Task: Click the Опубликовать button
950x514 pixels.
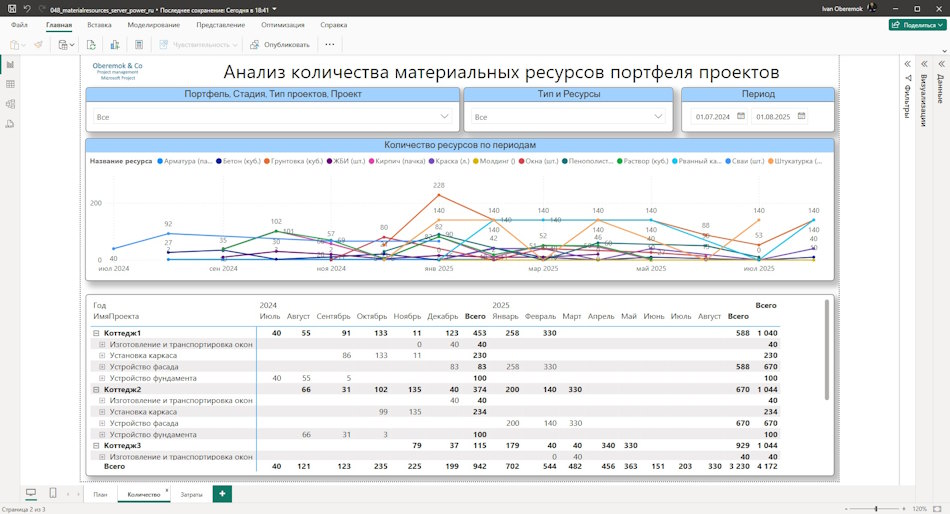Action: pyautogui.click(x=280, y=44)
